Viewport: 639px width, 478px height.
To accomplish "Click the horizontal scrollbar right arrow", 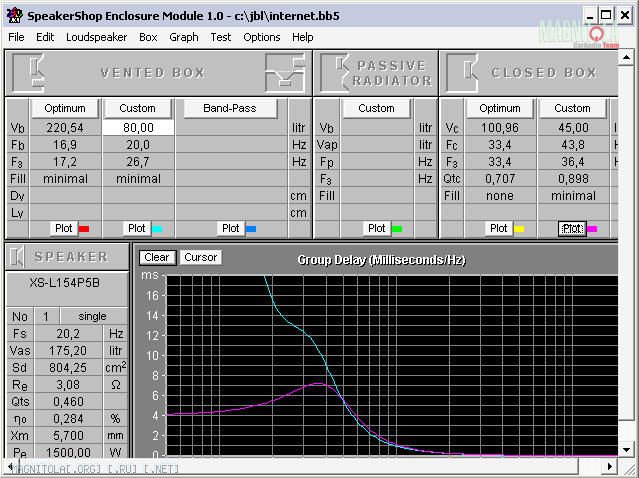I will tap(610, 466).
